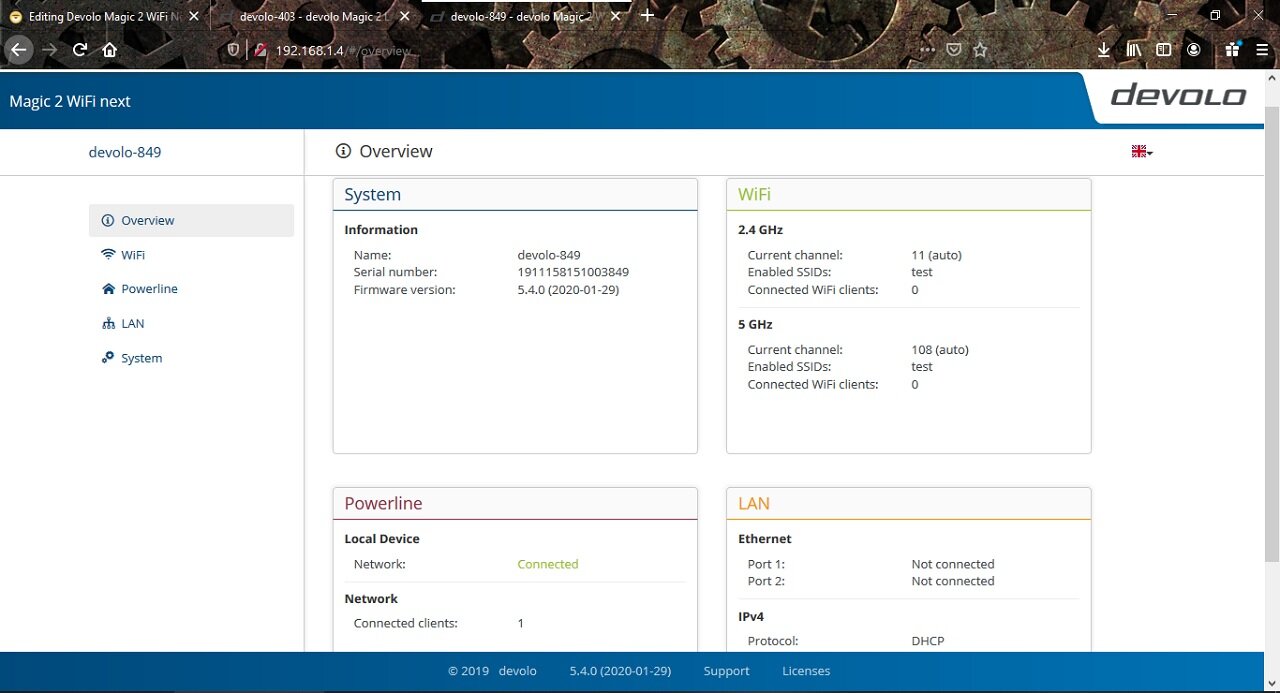This screenshot has height=693, width=1280.
Task: Click the LAN network icon in sidebar
Action: pyautogui.click(x=108, y=323)
